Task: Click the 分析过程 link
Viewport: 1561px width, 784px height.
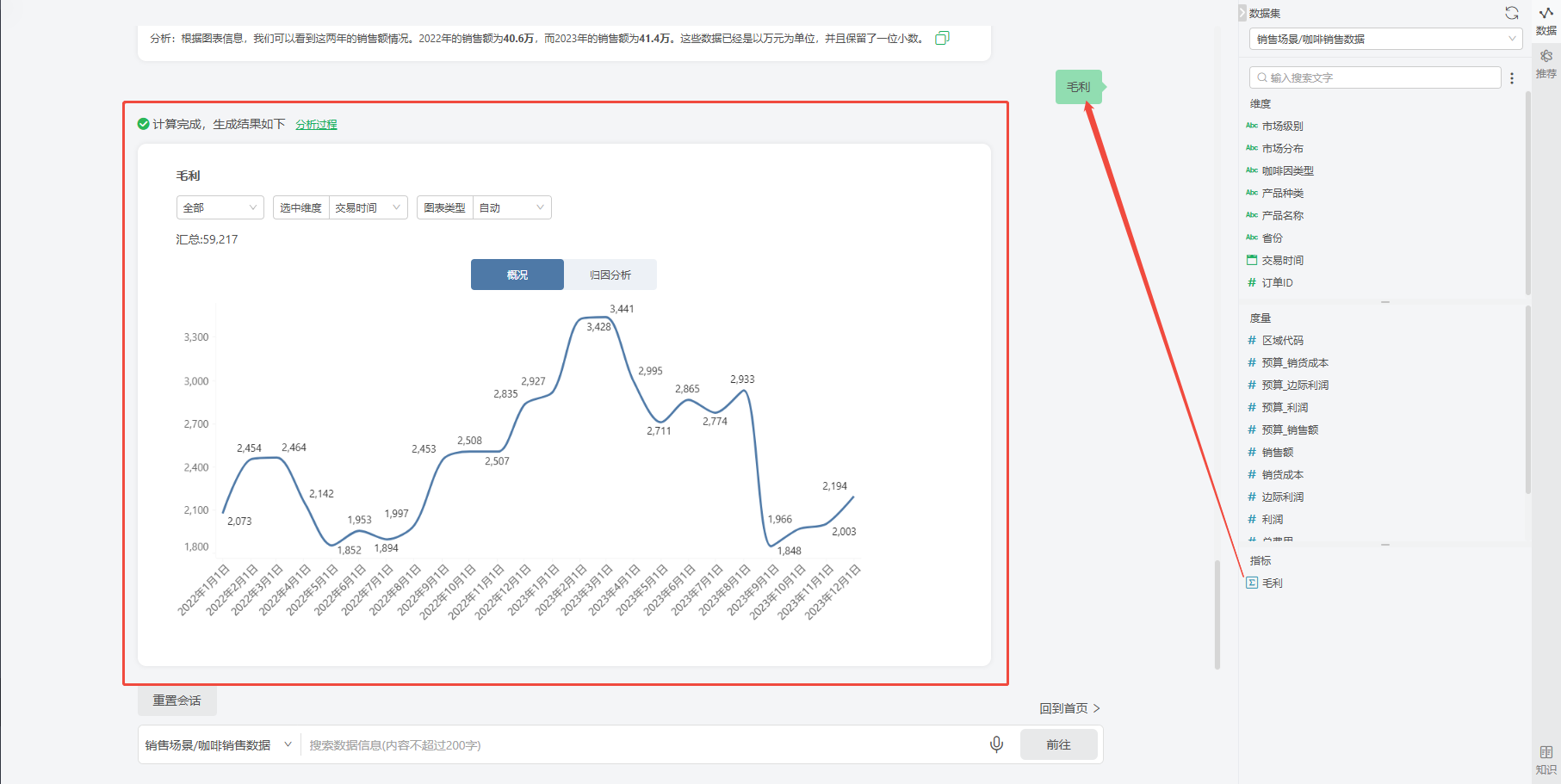Action: point(316,125)
